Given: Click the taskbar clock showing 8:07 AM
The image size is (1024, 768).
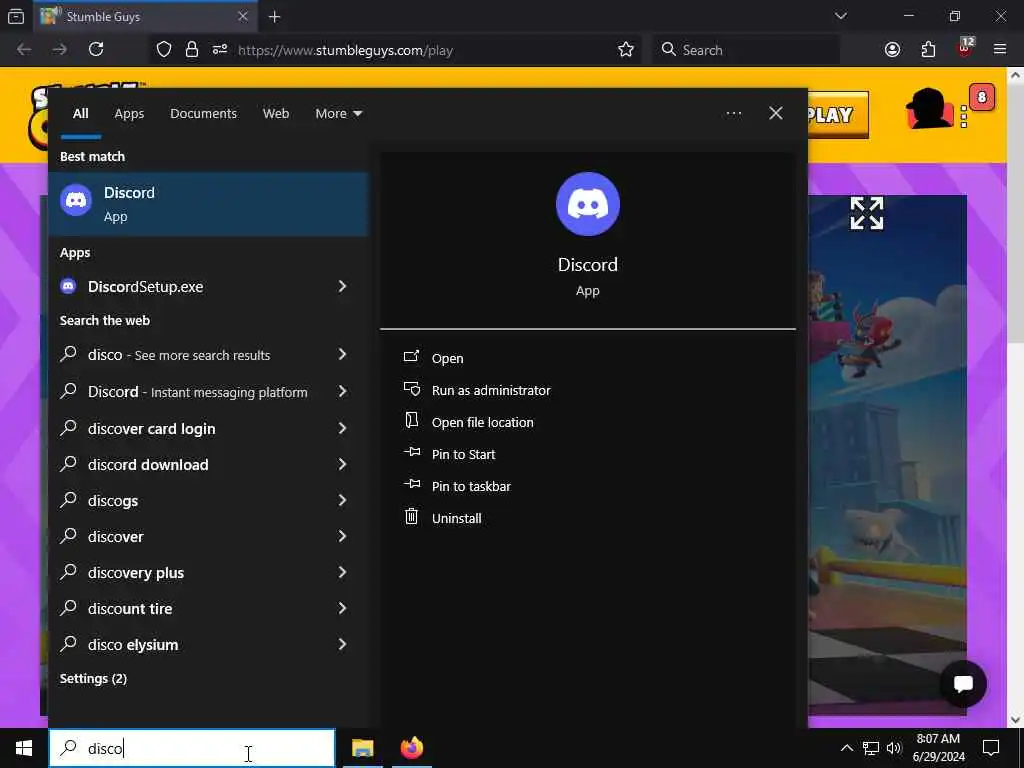Looking at the screenshot, I should coord(938,748).
